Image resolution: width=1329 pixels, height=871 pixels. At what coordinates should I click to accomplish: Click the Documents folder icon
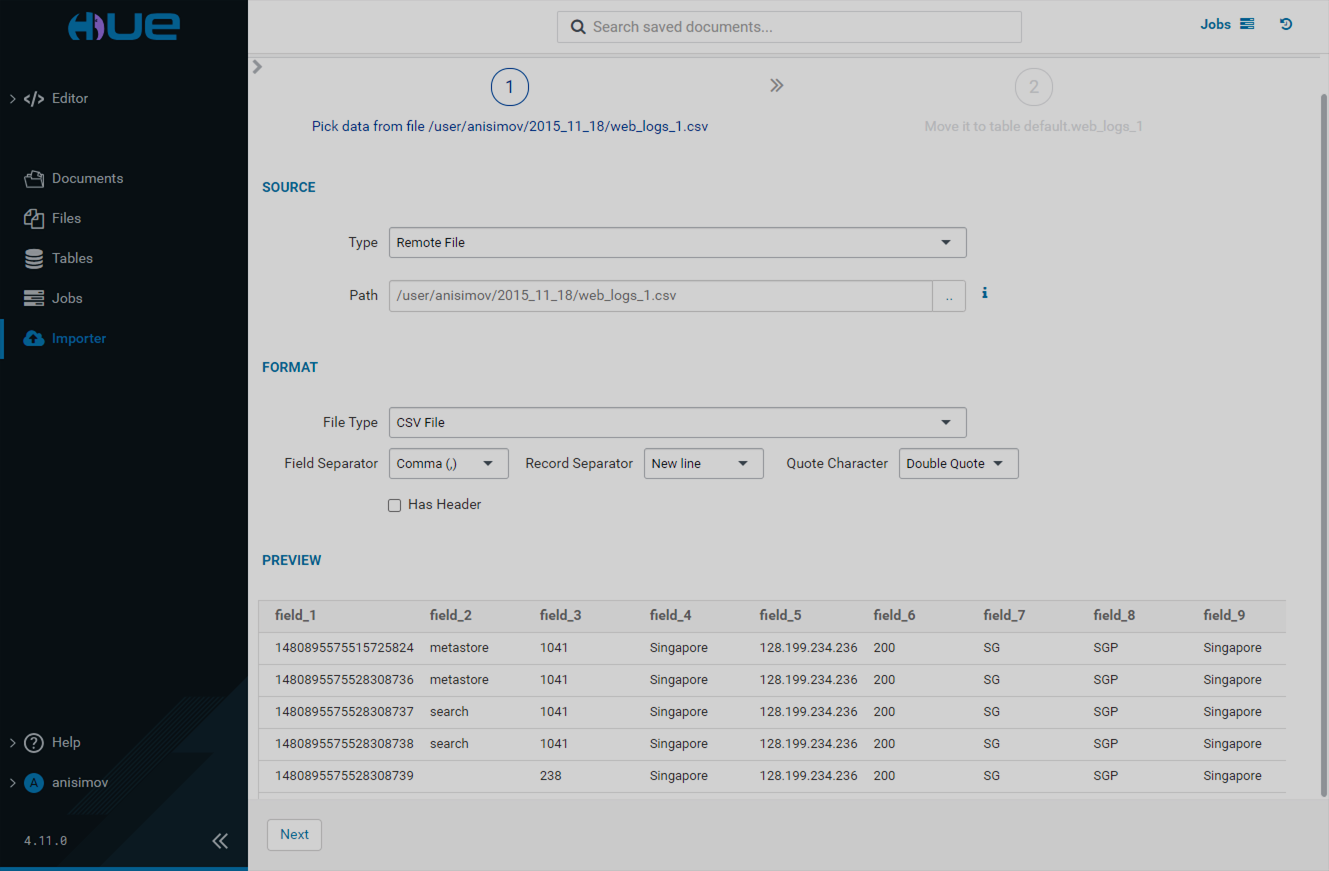34,178
